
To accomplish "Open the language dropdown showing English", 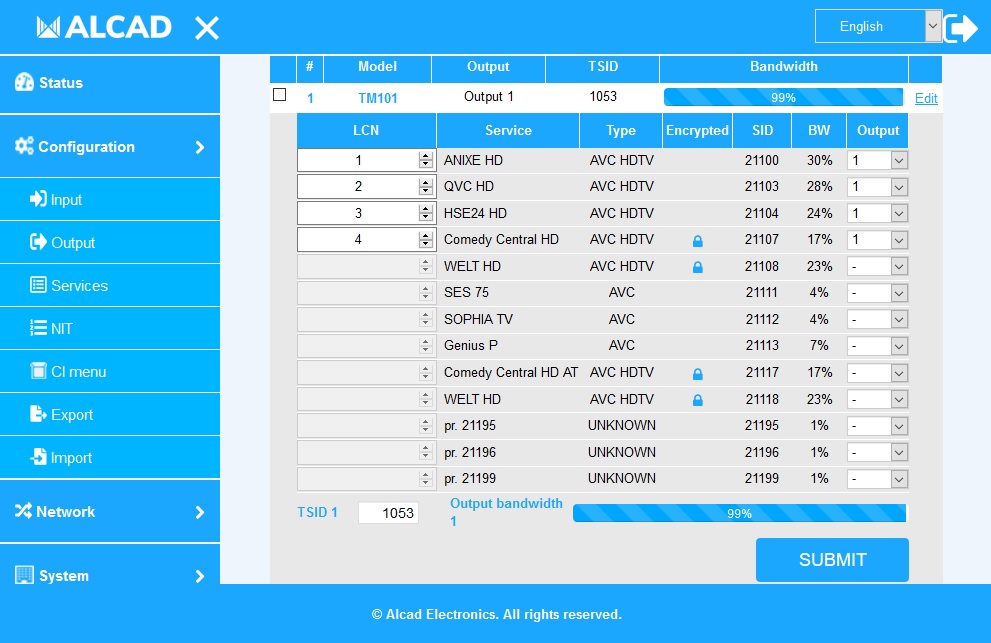I will click(879, 27).
